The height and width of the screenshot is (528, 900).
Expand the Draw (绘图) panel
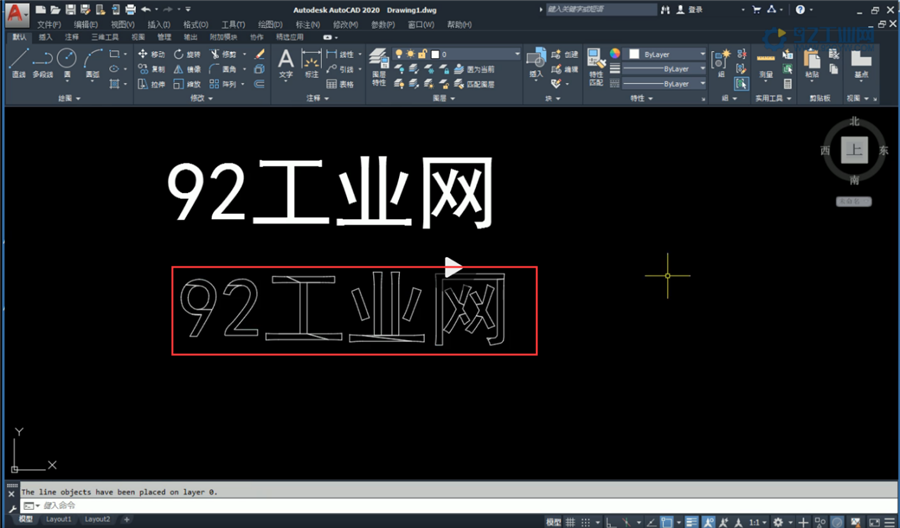point(69,98)
